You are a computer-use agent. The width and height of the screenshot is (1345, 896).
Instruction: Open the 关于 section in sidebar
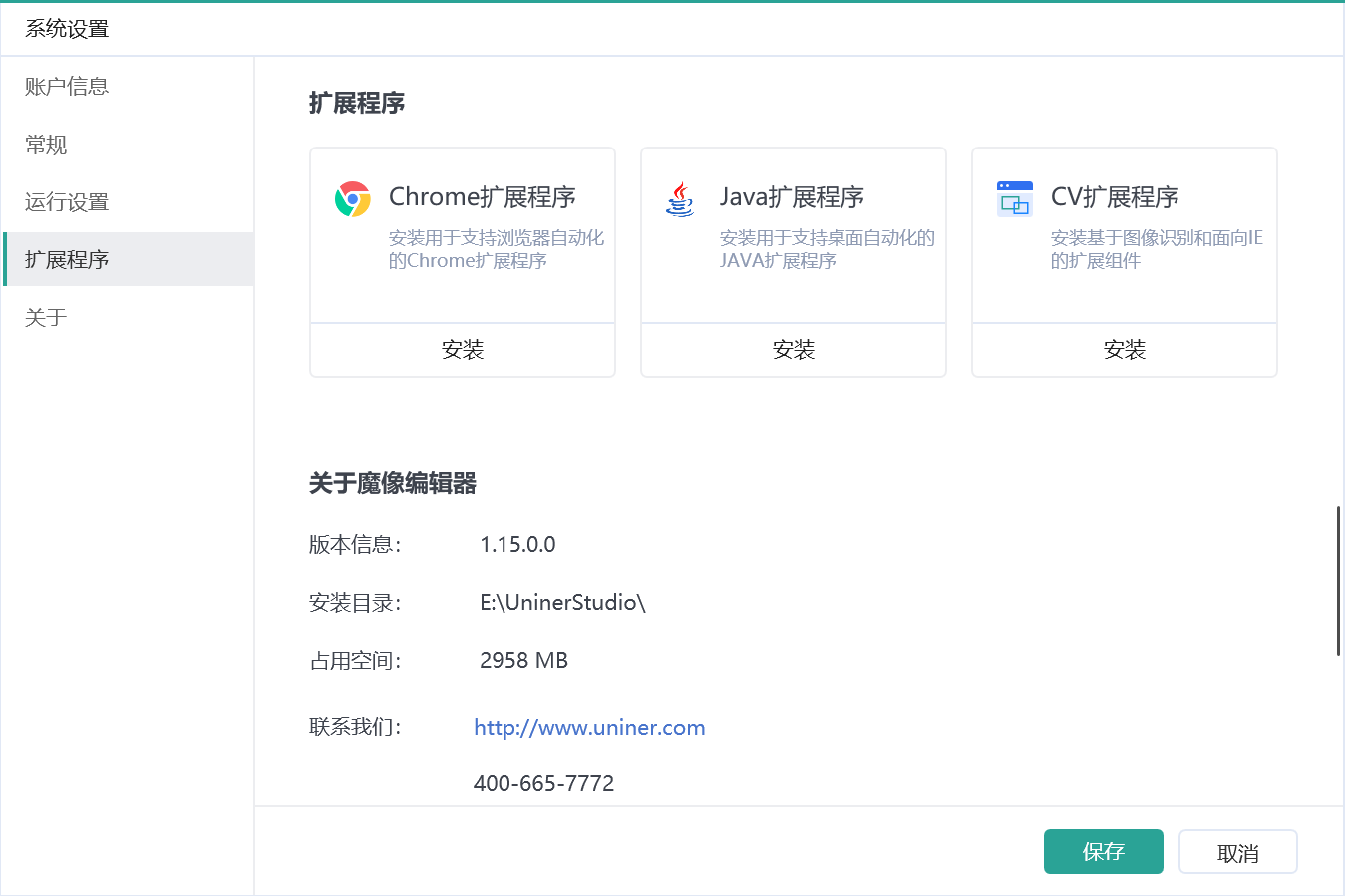point(128,318)
